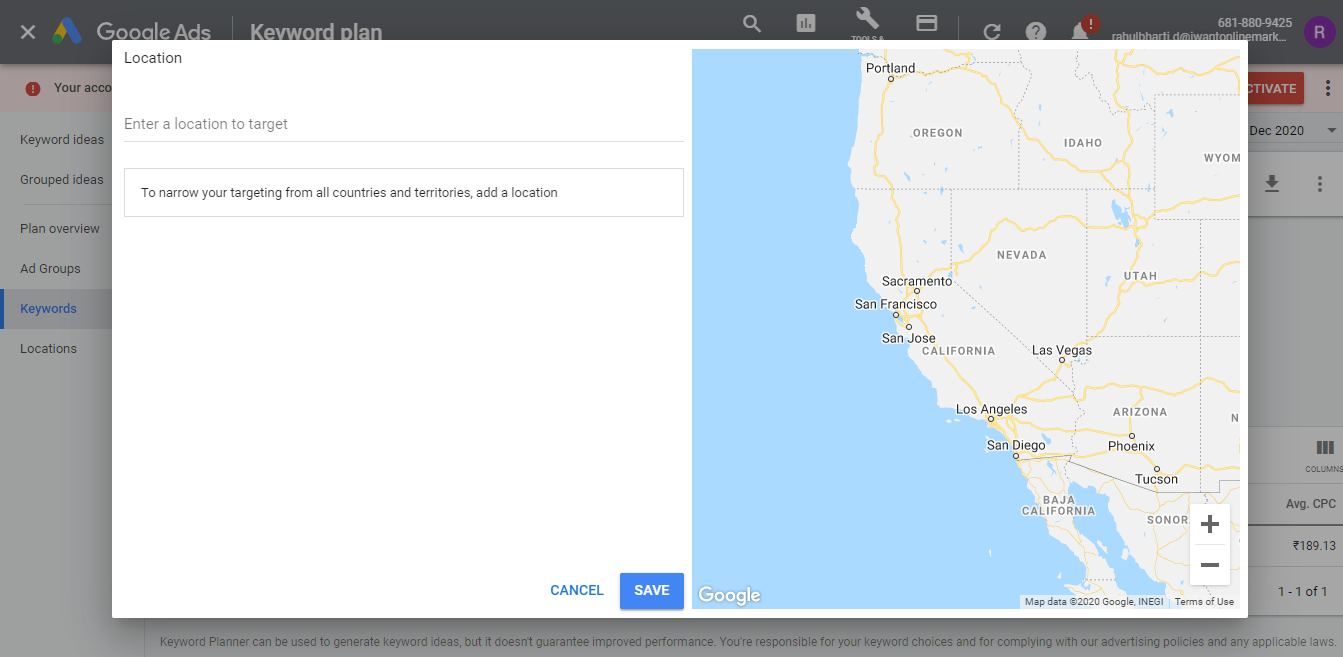Open the notifications bell icon
This screenshot has height=657, width=1343.
(1081, 31)
